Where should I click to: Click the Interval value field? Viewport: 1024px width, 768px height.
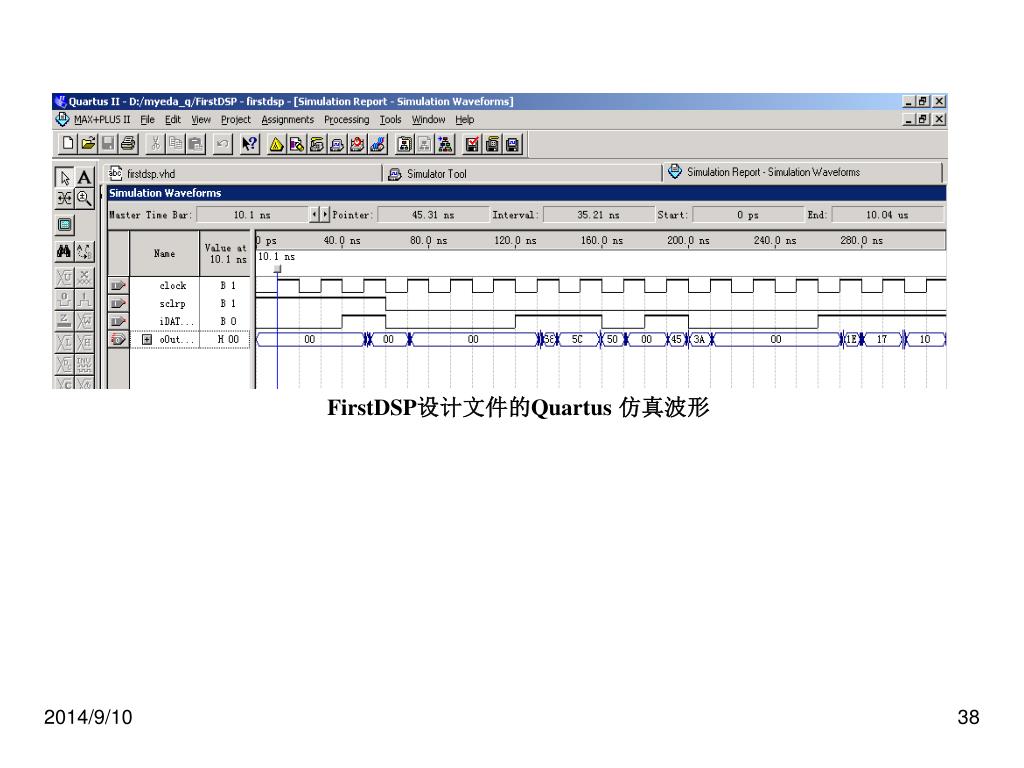point(598,215)
